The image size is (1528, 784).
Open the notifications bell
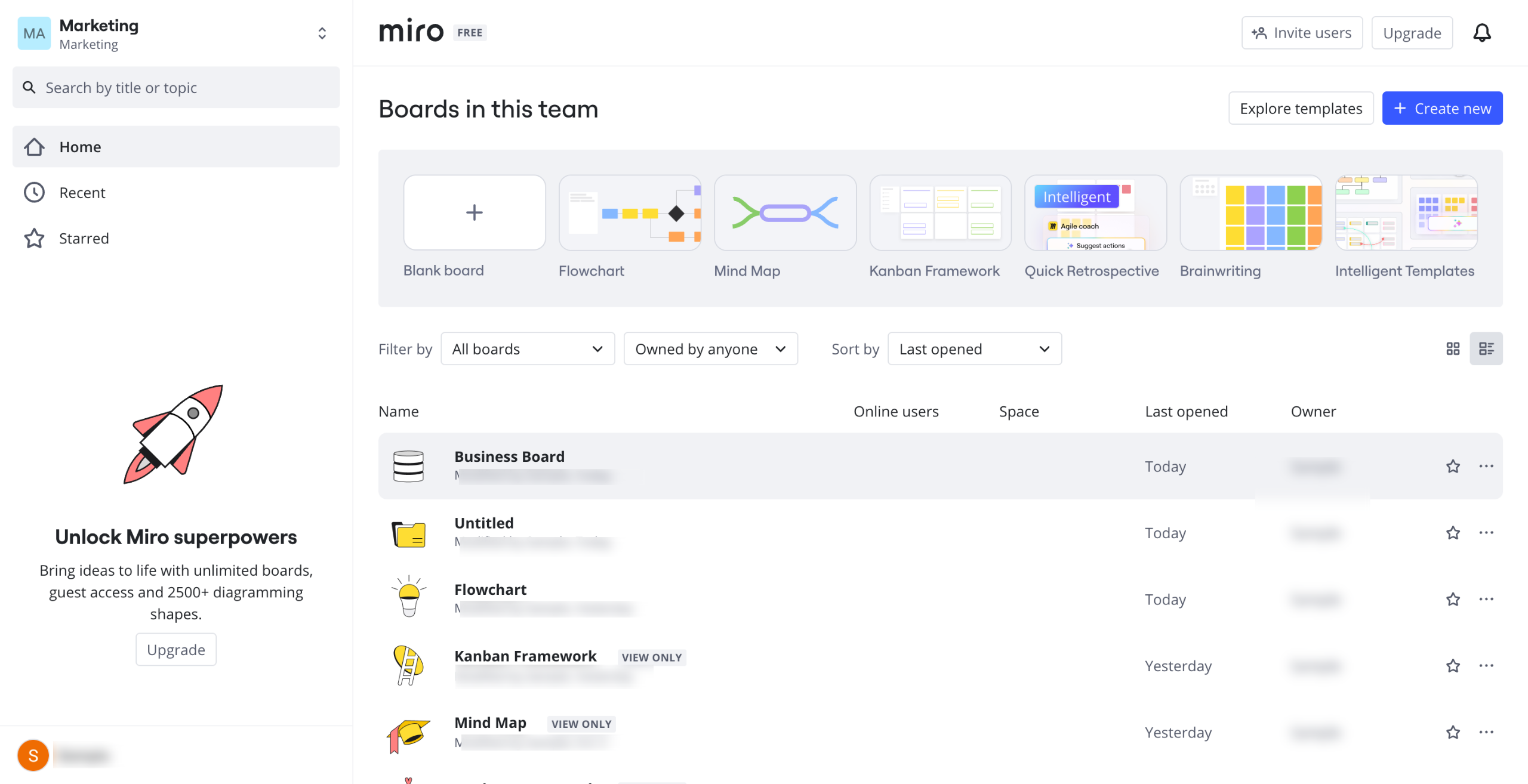pyautogui.click(x=1481, y=33)
